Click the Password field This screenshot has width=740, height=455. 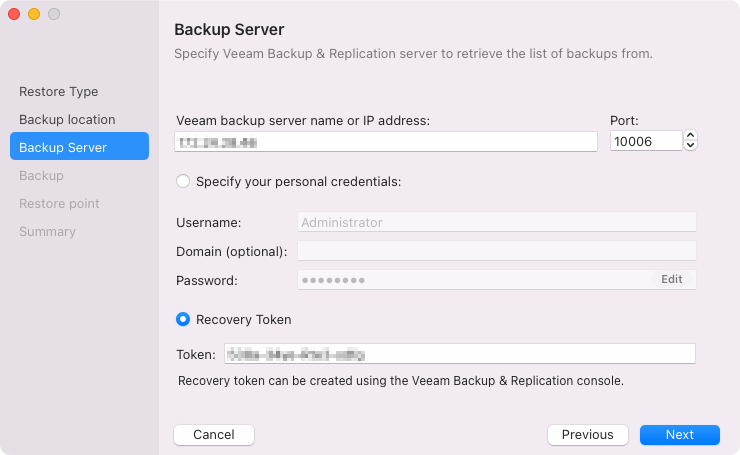(x=496, y=280)
